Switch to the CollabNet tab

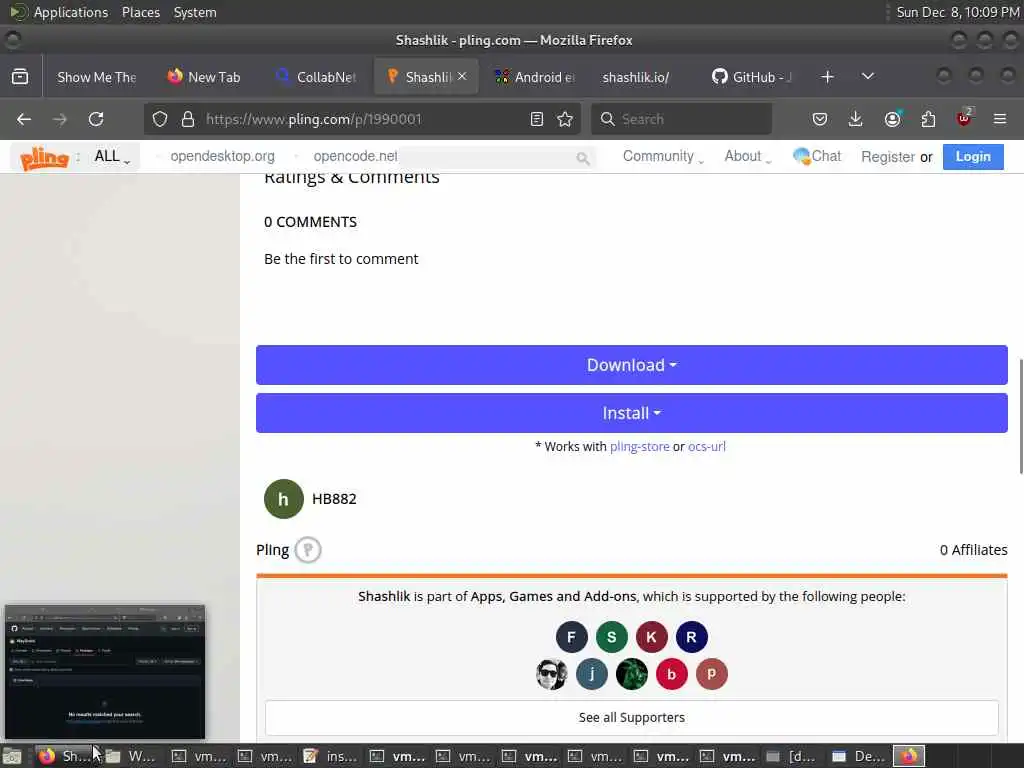pyautogui.click(x=317, y=77)
